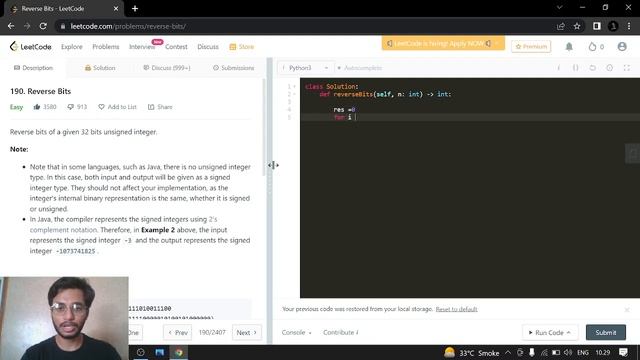Click the address bar URL
Image resolution: width=640 pixels, height=360 pixels.
[x=128, y=26]
